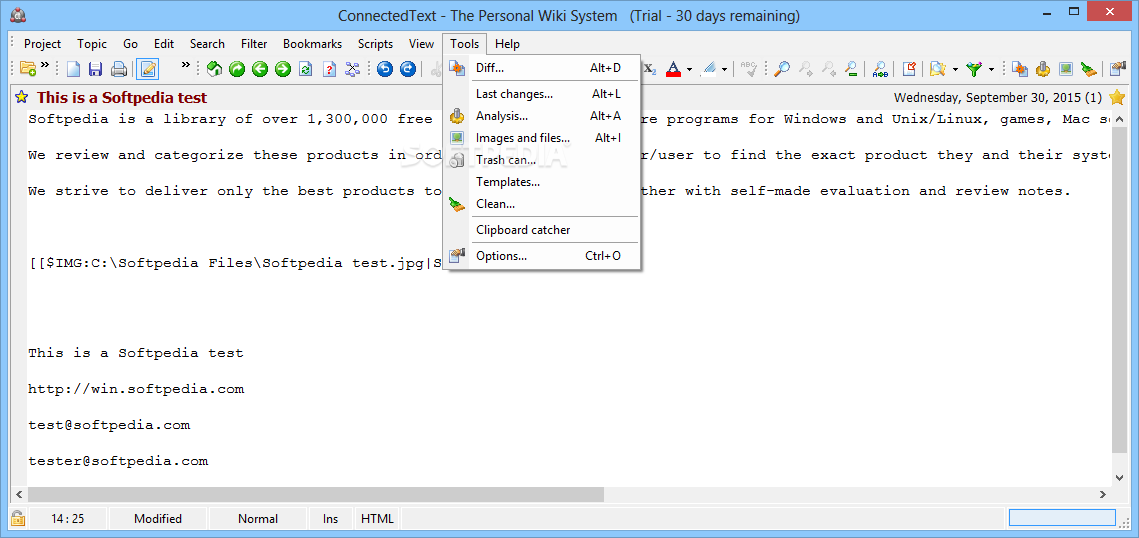1139x538 pixels.
Task: Click the http://win.softpedia.com text line
Action: [136, 389]
